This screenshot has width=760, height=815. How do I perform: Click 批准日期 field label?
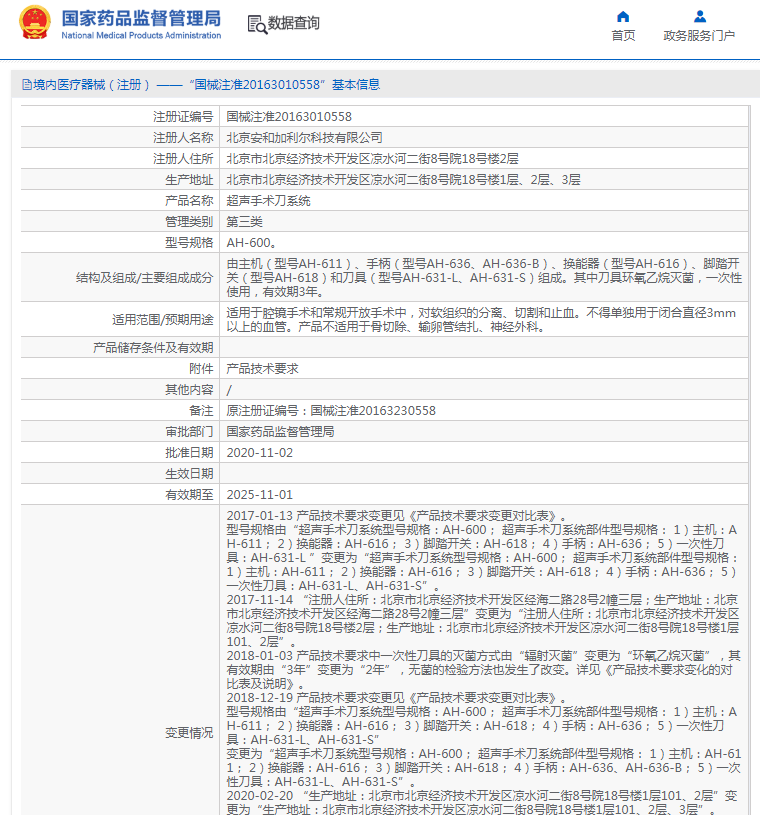click(x=189, y=453)
